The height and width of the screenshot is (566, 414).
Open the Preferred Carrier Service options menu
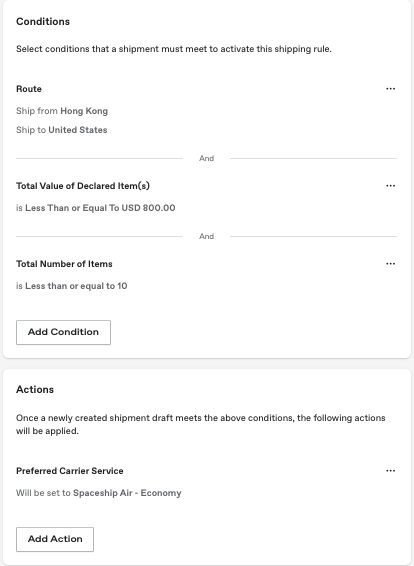pyautogui.click(x=391, y=471)
